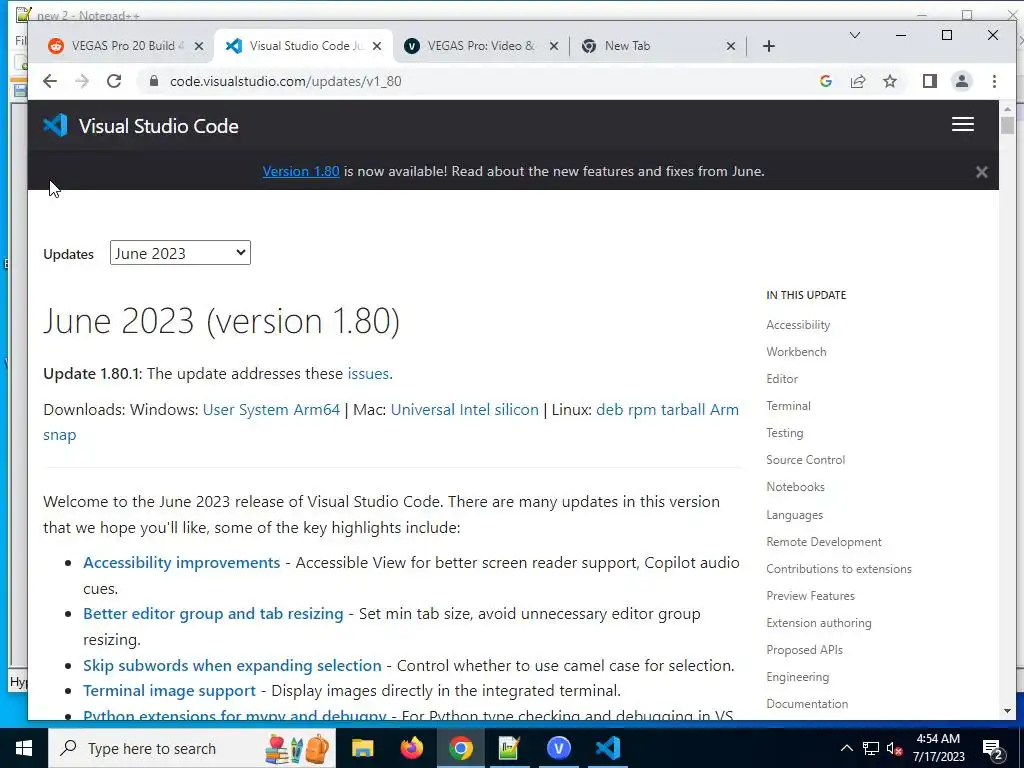Click the share page icon
1024x768 pixels.
tap(857, 81)
